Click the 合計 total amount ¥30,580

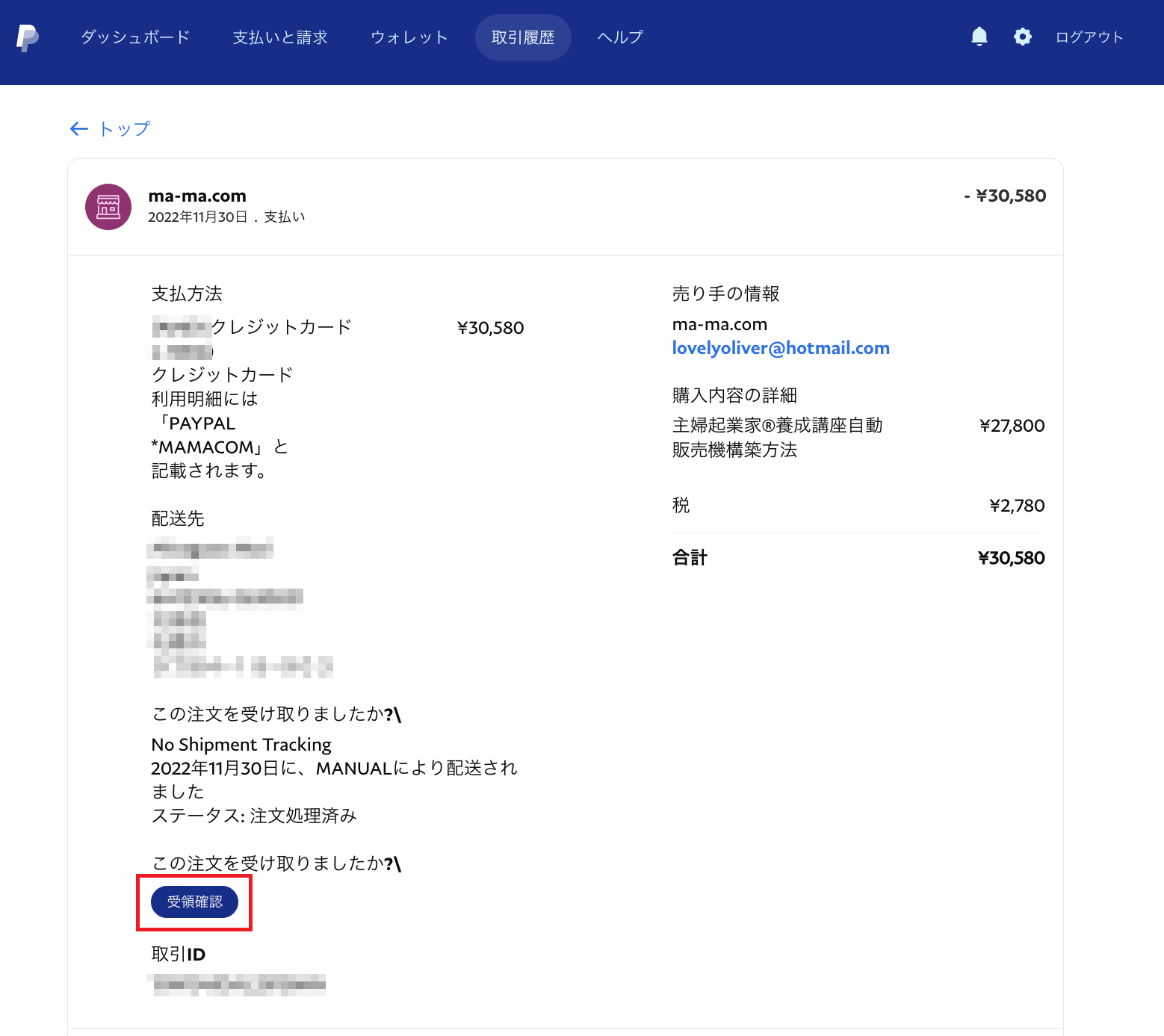point(1011,558)
